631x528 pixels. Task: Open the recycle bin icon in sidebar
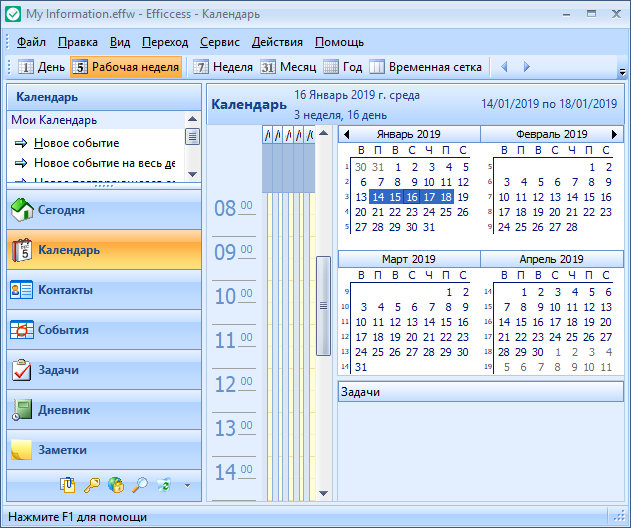pyautogui.click(x=164, y=485)
